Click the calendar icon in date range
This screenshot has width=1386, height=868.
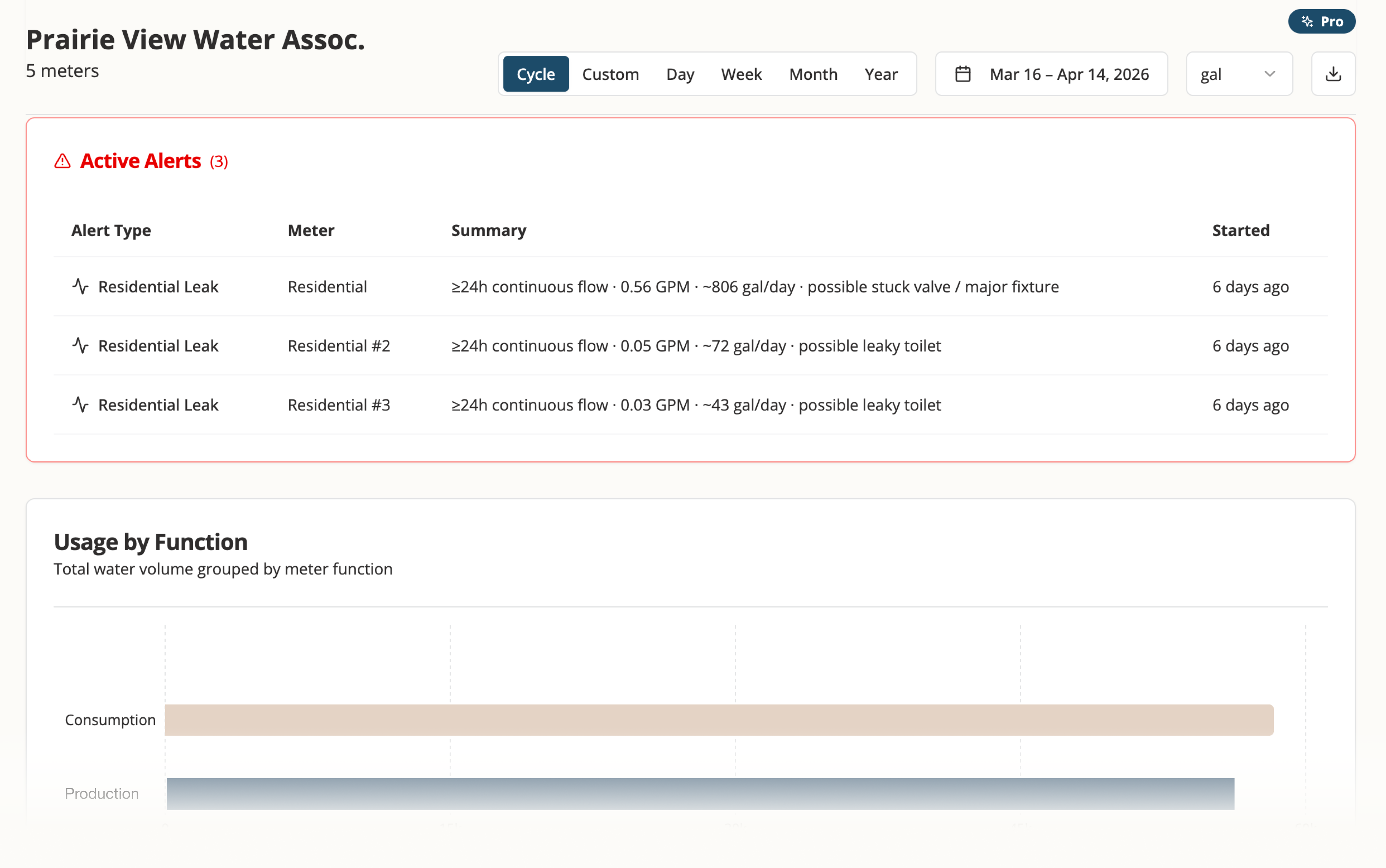tap(963, 74)
